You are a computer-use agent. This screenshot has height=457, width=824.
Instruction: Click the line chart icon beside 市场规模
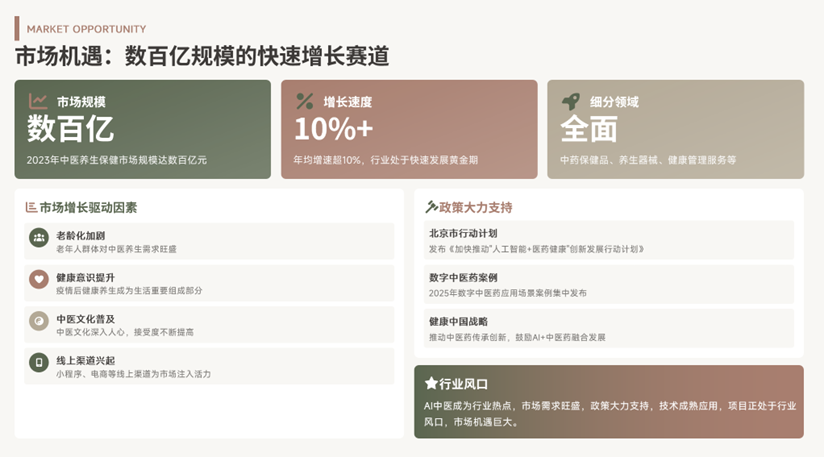38,101
